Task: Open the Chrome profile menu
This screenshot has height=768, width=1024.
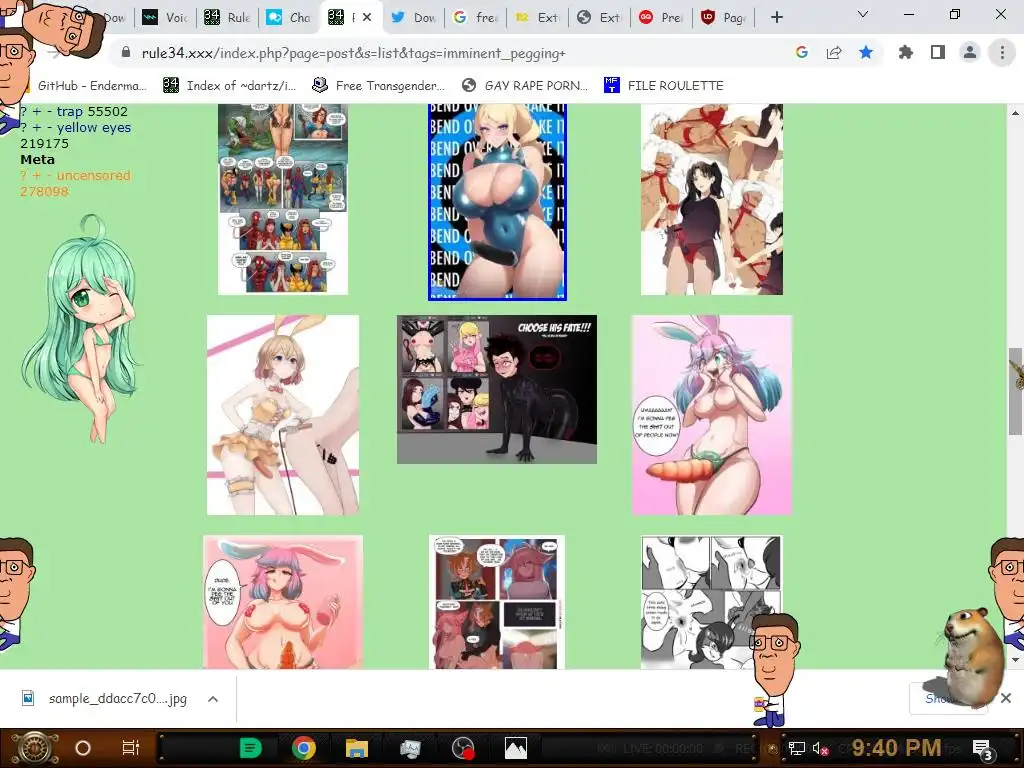Action: [x=970, y=53]
